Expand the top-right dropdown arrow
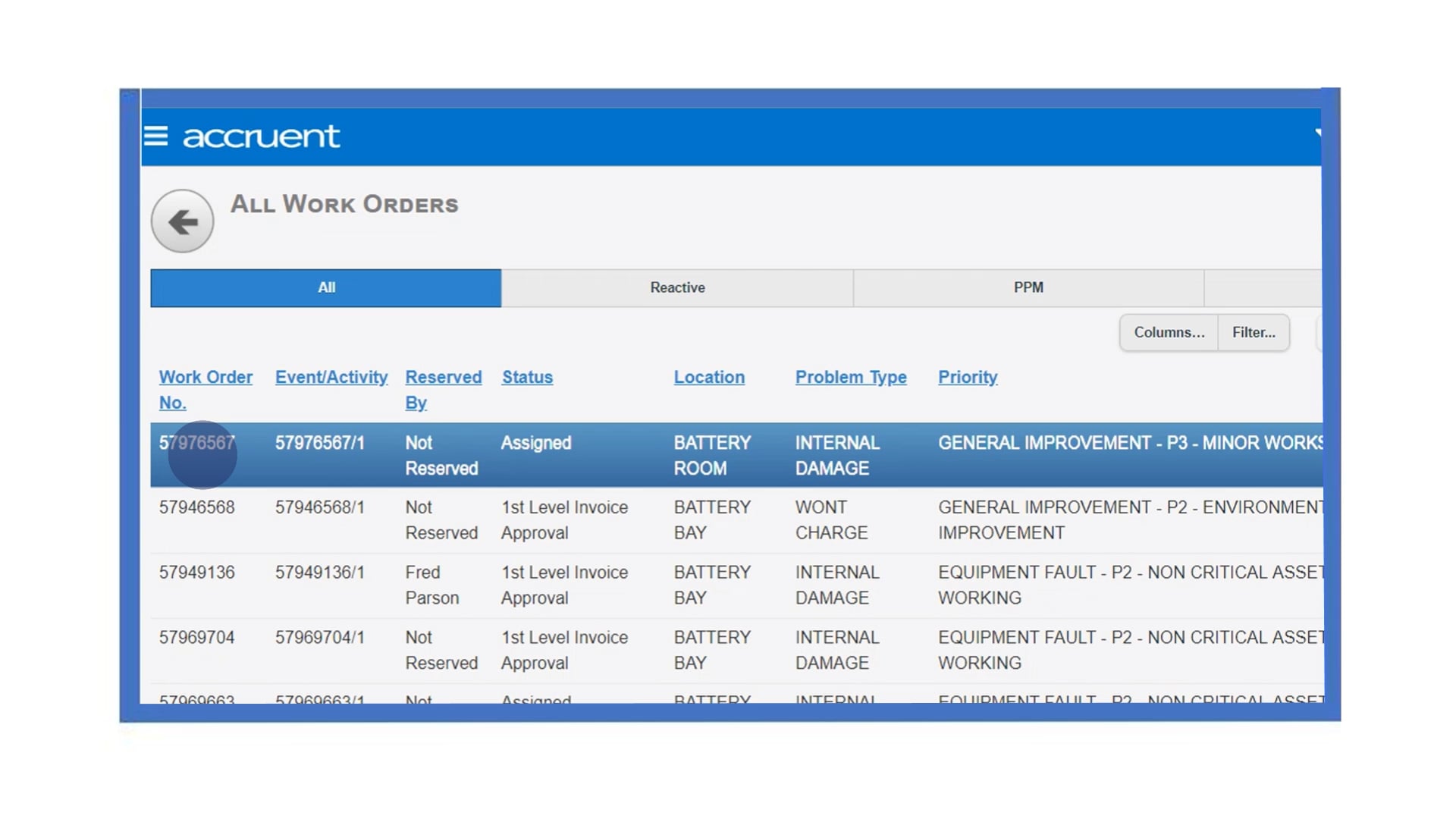This screenshot has width=1456, height=819. point(1317,133)
